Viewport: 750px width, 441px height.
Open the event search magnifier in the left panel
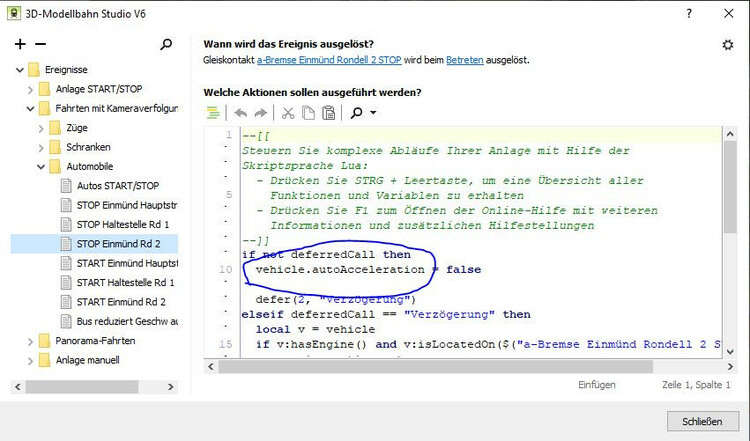166,44
